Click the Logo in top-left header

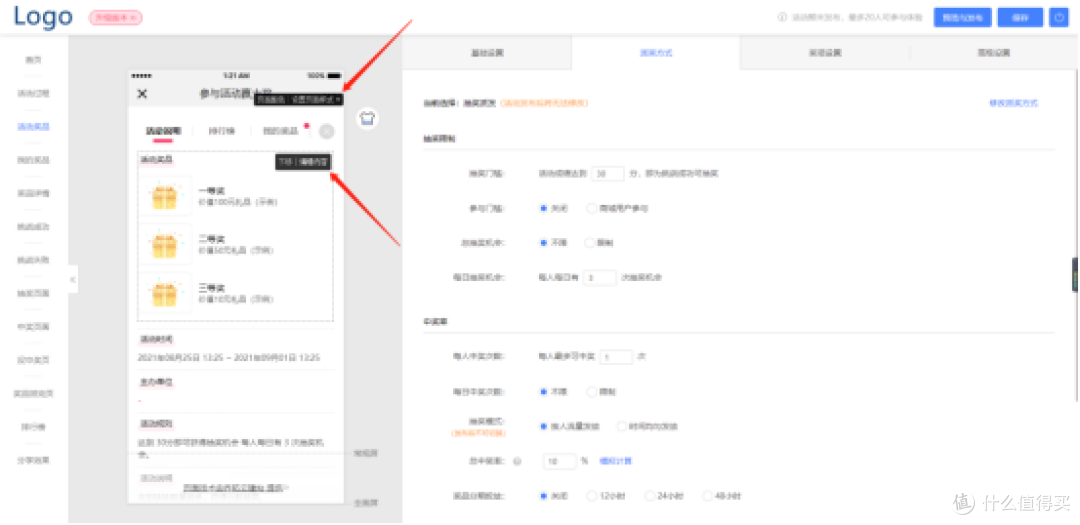[x=43, y=17]
